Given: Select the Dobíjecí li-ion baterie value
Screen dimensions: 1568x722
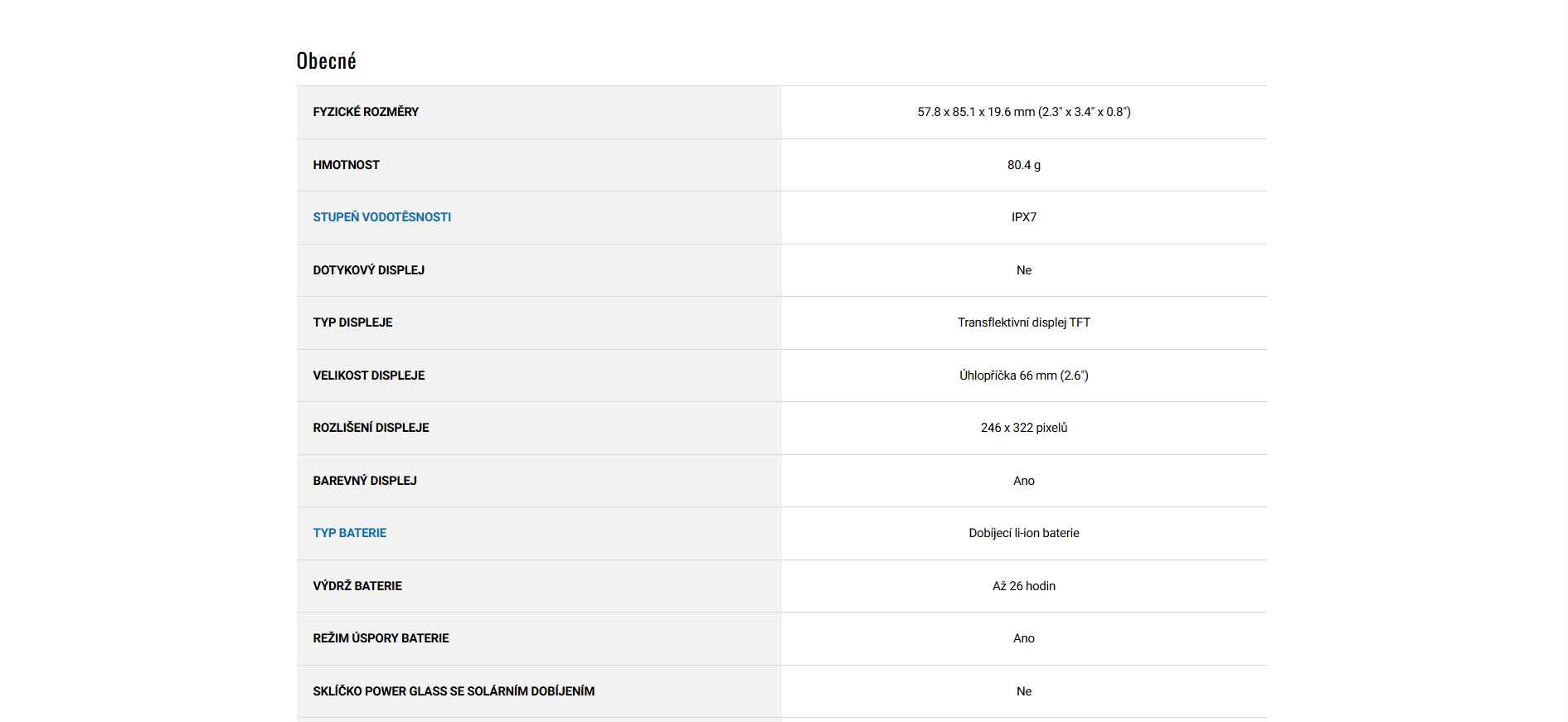Looking at the screenshot, I should 1023,533.
